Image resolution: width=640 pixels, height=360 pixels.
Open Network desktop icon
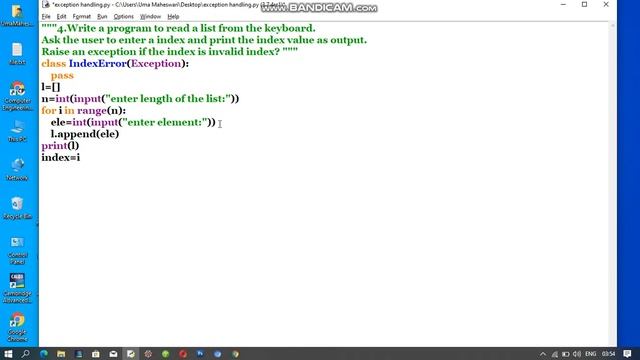pyautogui.click(x=17, y=169)
